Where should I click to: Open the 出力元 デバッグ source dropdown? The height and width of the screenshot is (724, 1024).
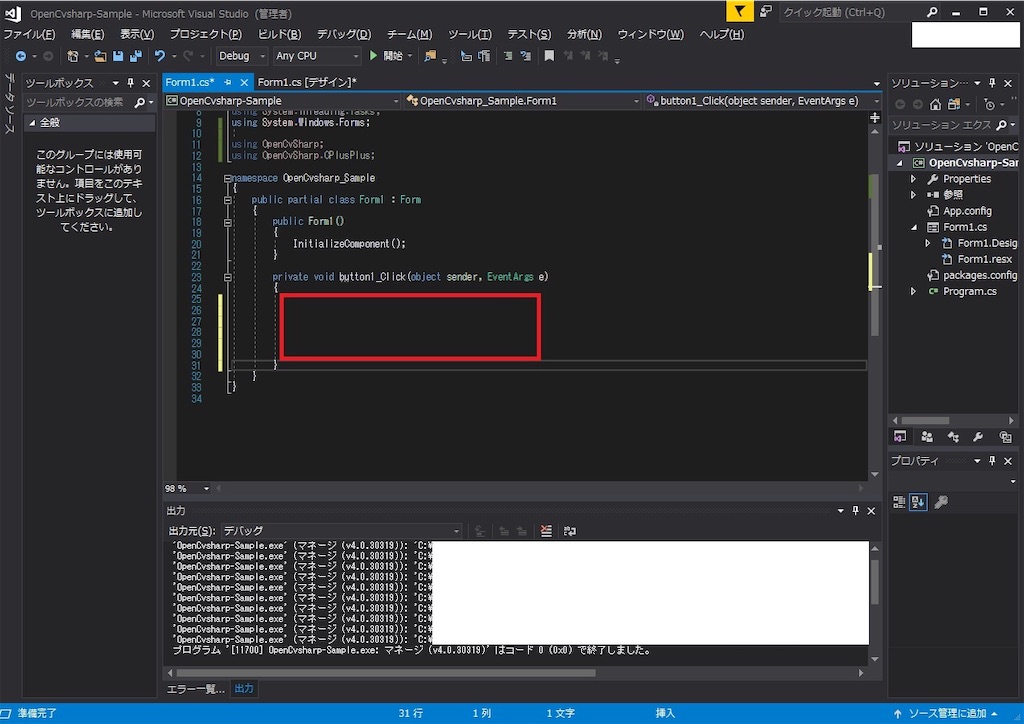click(342, 531)
